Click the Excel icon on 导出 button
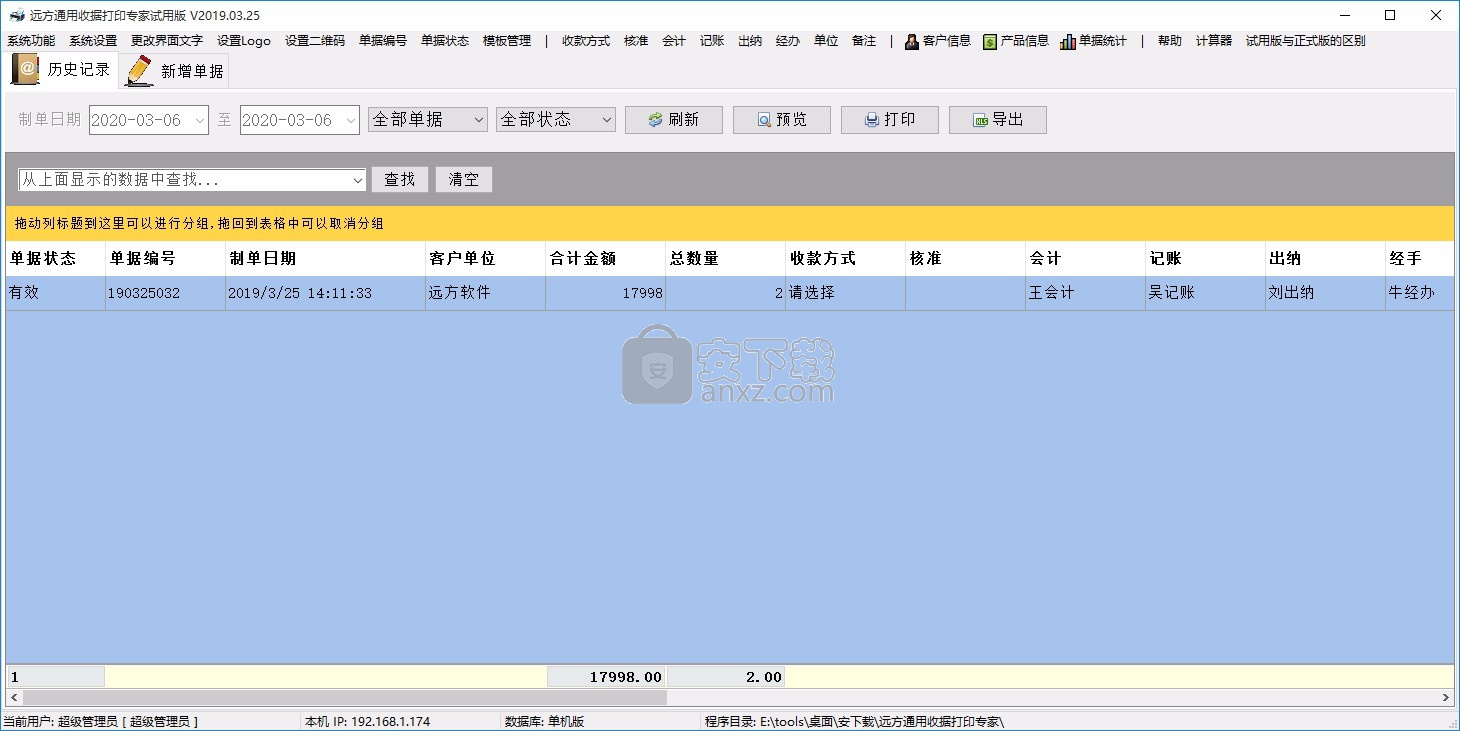This screenshot has height=731, width=1460. (x=981, y=120)
